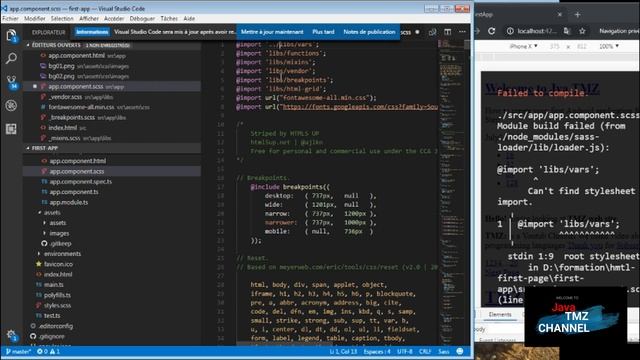Click the Google Fonts URL in the code
Screen dimensions: 640x360
click(x=360, y=107)
